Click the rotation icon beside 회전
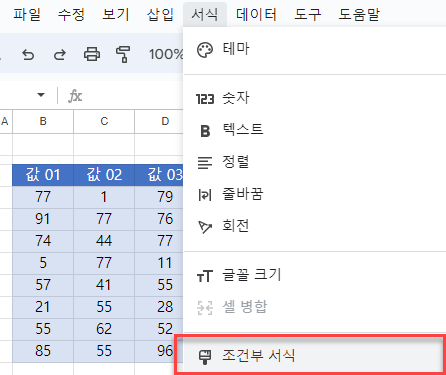Viewport: 446px width, 375px height. pos(205,227)
